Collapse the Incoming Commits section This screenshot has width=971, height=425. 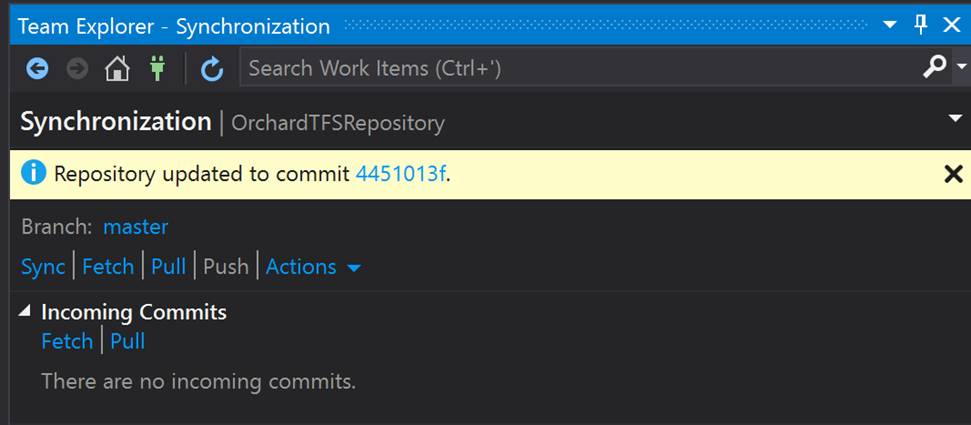coord(24,312)
